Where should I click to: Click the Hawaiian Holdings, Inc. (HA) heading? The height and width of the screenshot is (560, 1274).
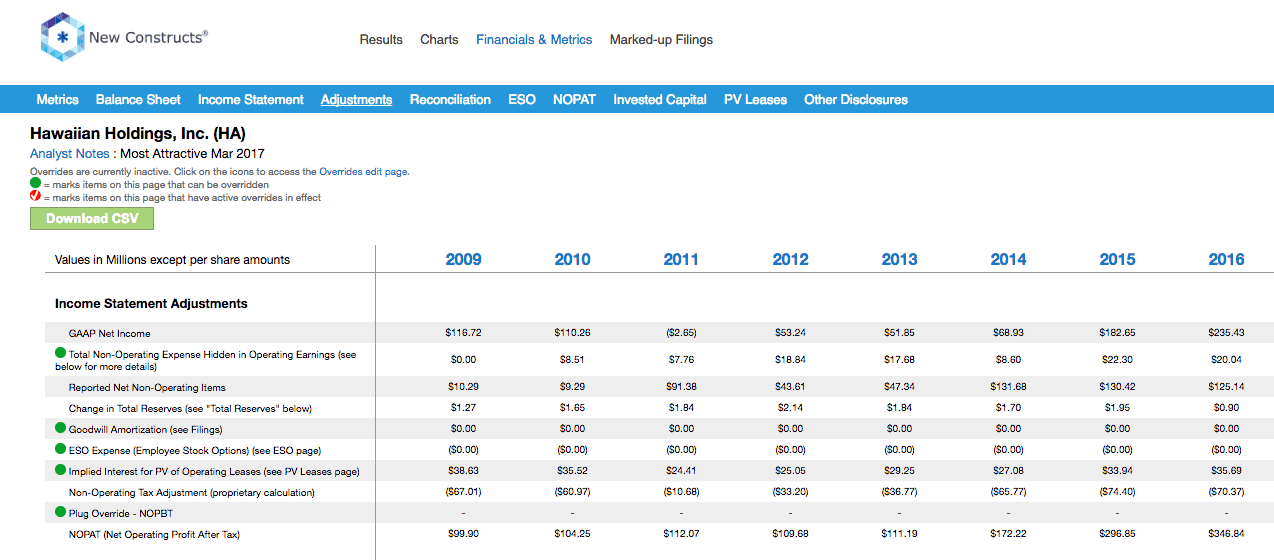tap(138, 133)
